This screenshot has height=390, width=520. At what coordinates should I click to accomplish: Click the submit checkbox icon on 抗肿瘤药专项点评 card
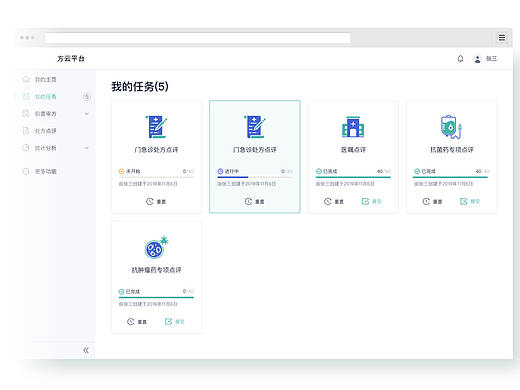[168, 322]
